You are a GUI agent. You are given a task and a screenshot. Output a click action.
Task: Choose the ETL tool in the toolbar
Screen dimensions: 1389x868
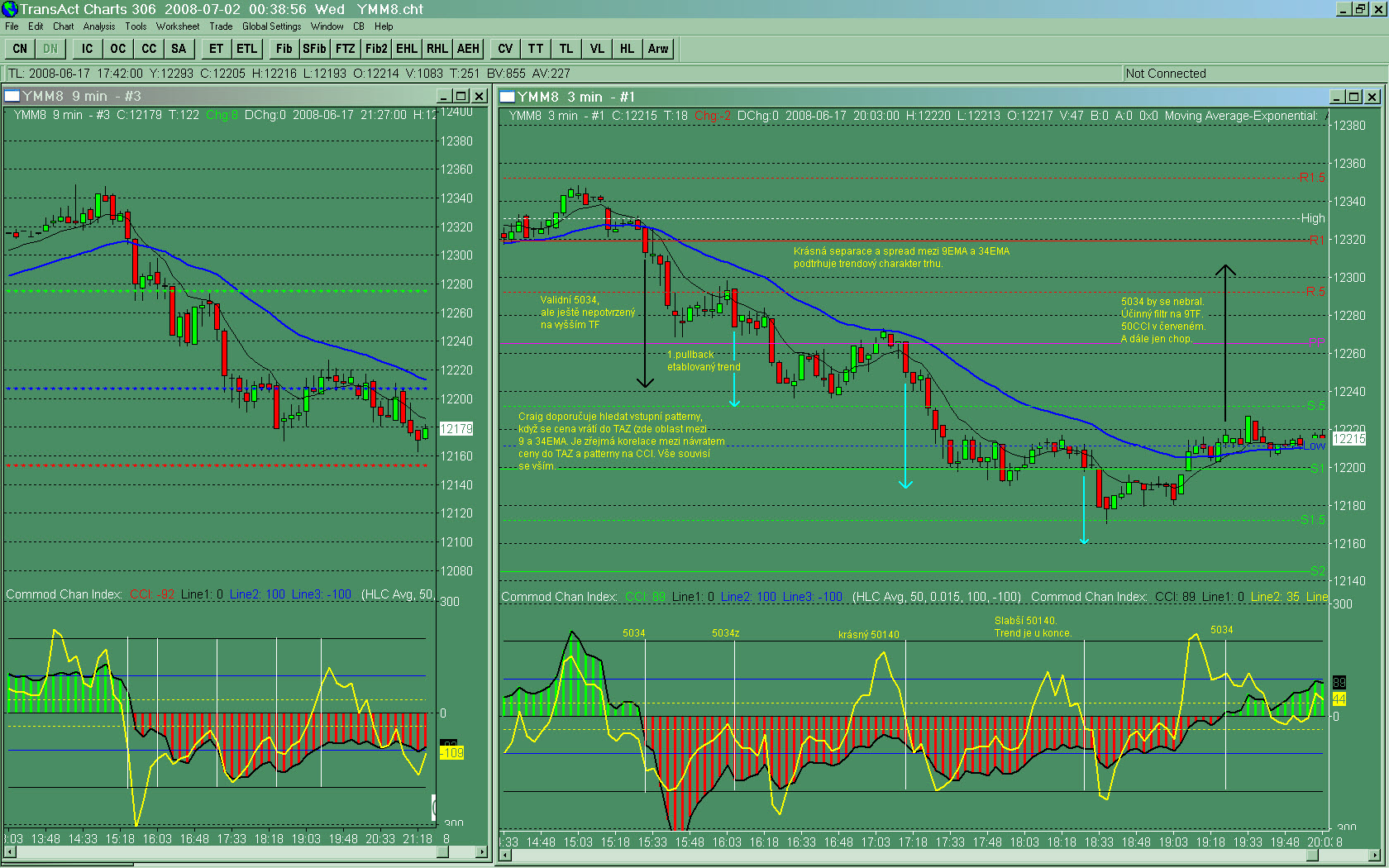247,49
